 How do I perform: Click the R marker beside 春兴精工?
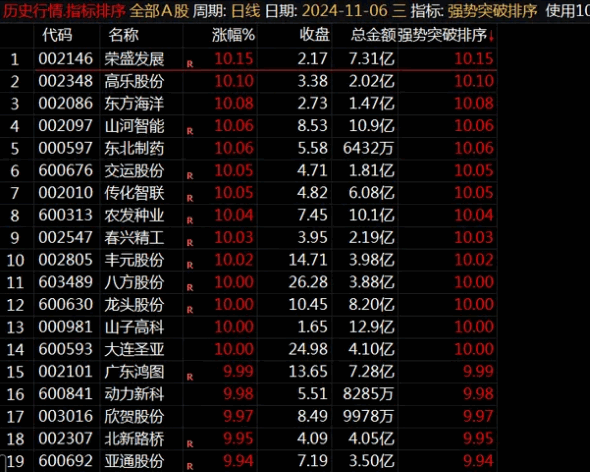pyautogui.click(x=190, y=243)
